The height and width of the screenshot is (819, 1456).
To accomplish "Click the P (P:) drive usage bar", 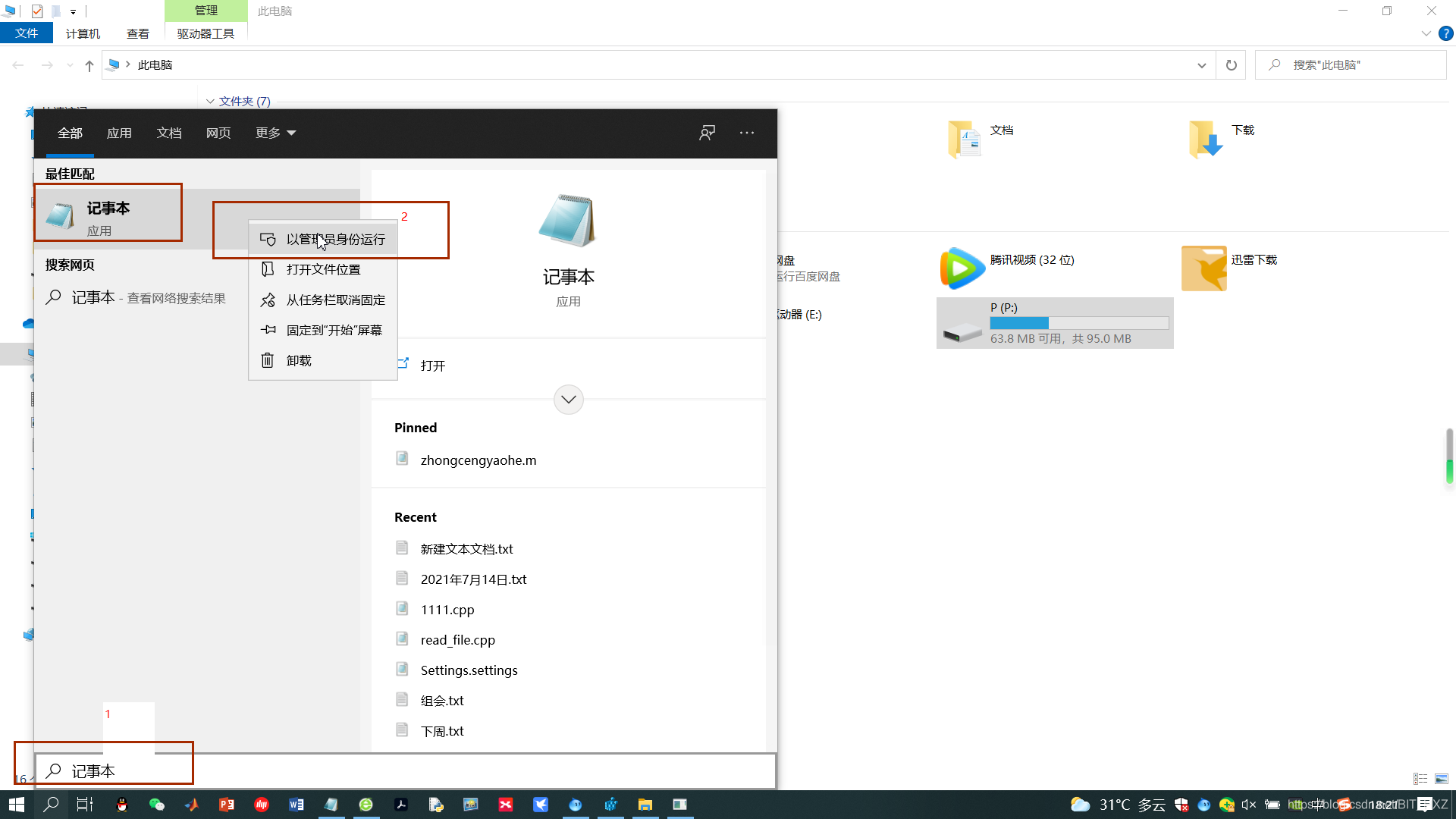I will pyautogui.click(x=1078, y=324).
